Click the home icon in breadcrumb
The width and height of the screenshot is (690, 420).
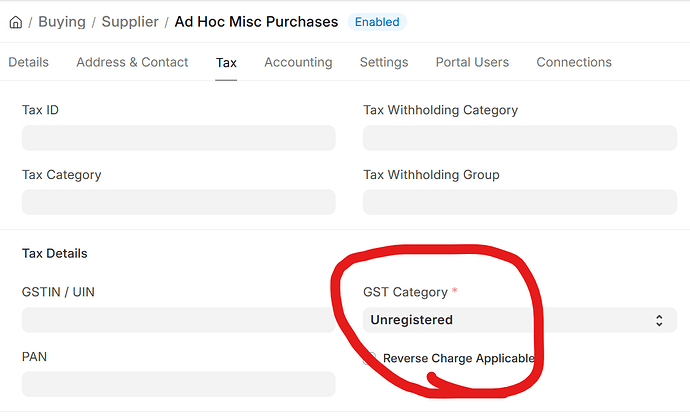[x=15, y=22]
